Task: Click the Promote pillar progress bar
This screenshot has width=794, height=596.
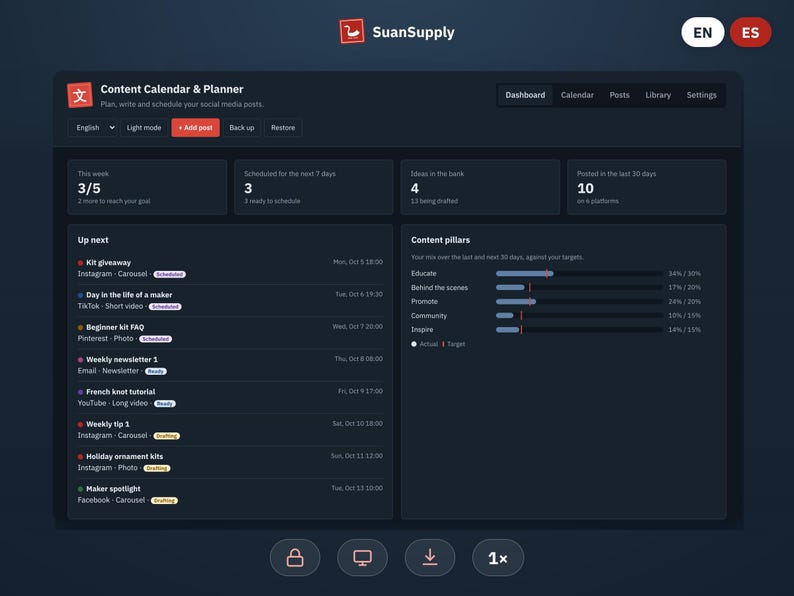Action: [579, 301]
